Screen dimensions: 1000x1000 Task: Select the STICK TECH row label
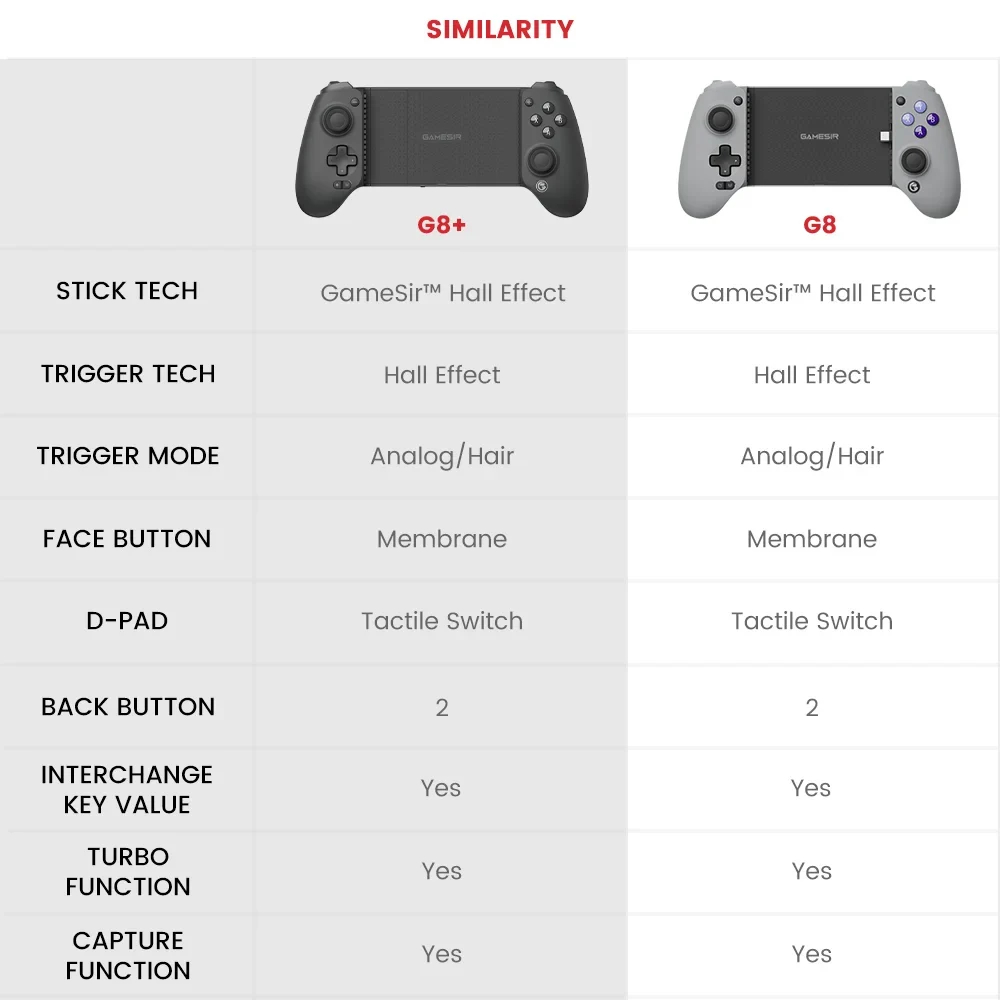(127, 291)
